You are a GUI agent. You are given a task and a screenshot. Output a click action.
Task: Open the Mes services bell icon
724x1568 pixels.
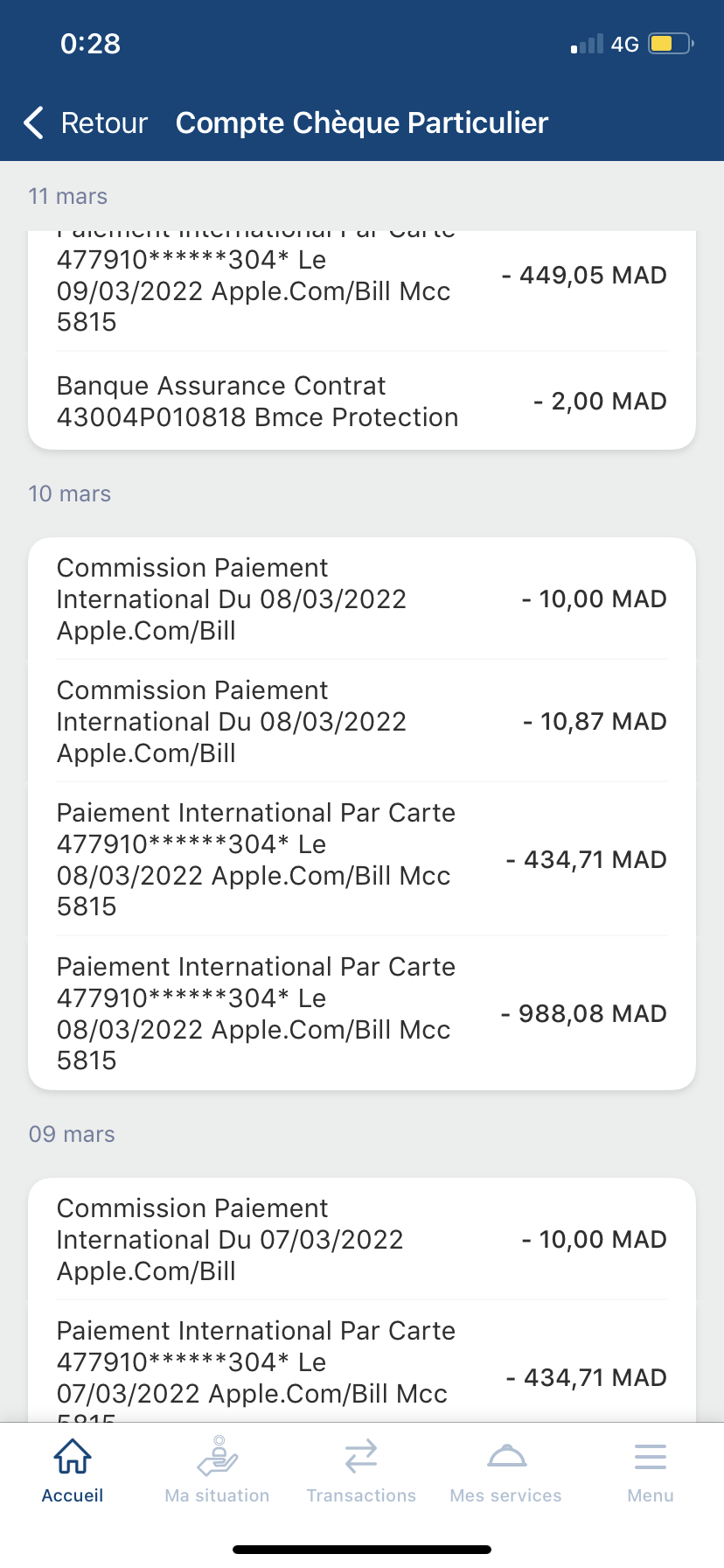(506, 1457)
